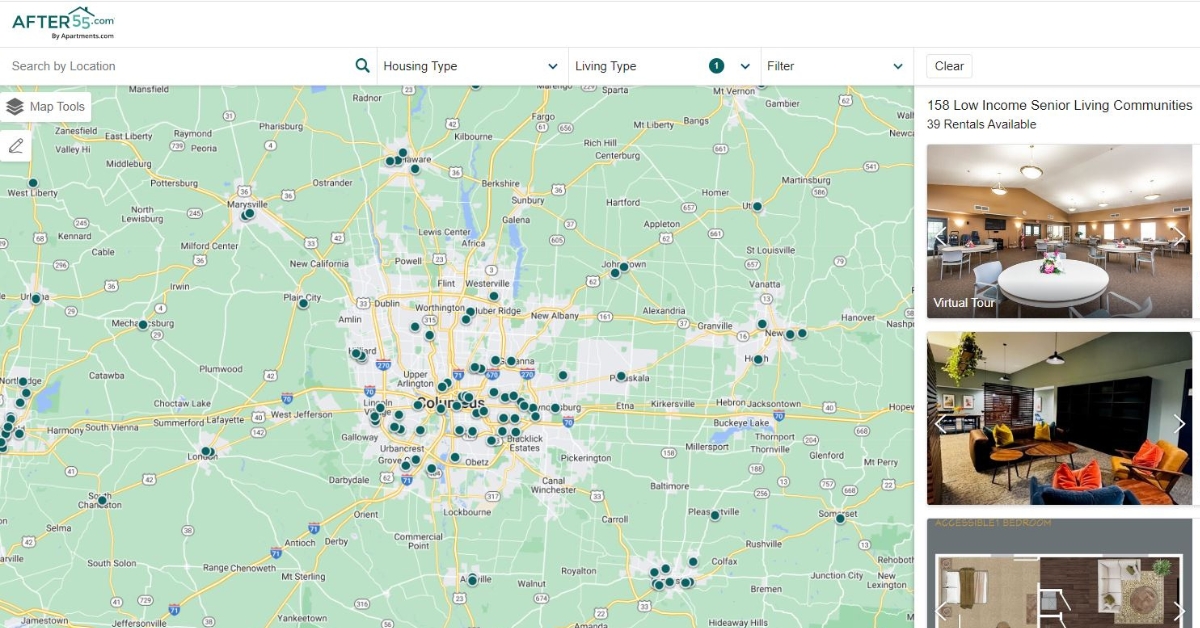This screenshot has height=628, width=1200.
Task: Select the map marker near Plain City
Action: click(303, 303)
